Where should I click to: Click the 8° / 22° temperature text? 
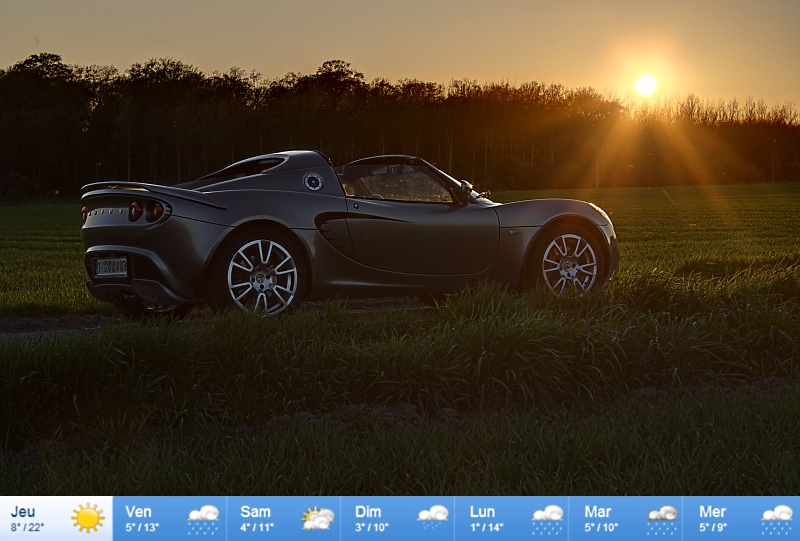coord(28,527)
